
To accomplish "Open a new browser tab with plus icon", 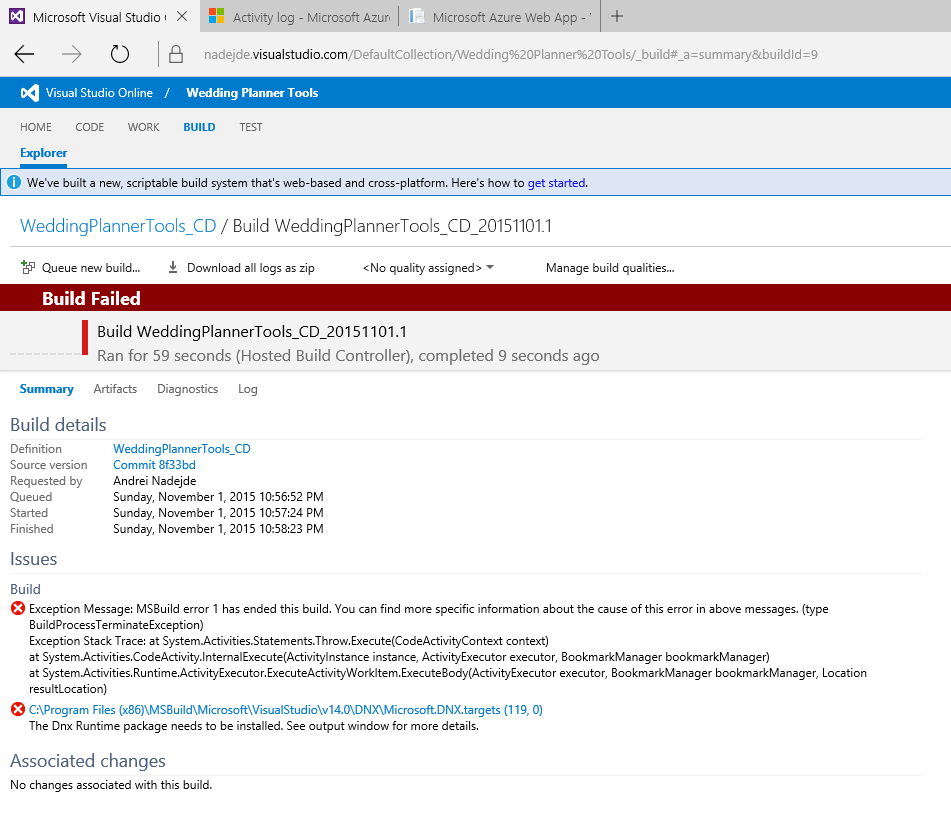I will click(x=617, y=16).
